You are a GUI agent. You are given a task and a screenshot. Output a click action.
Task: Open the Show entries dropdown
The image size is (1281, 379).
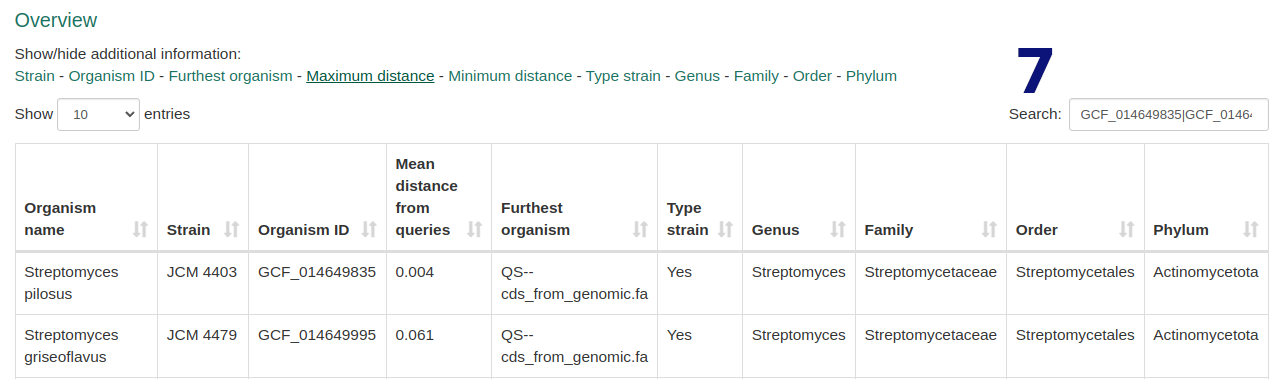coord(98,114)
